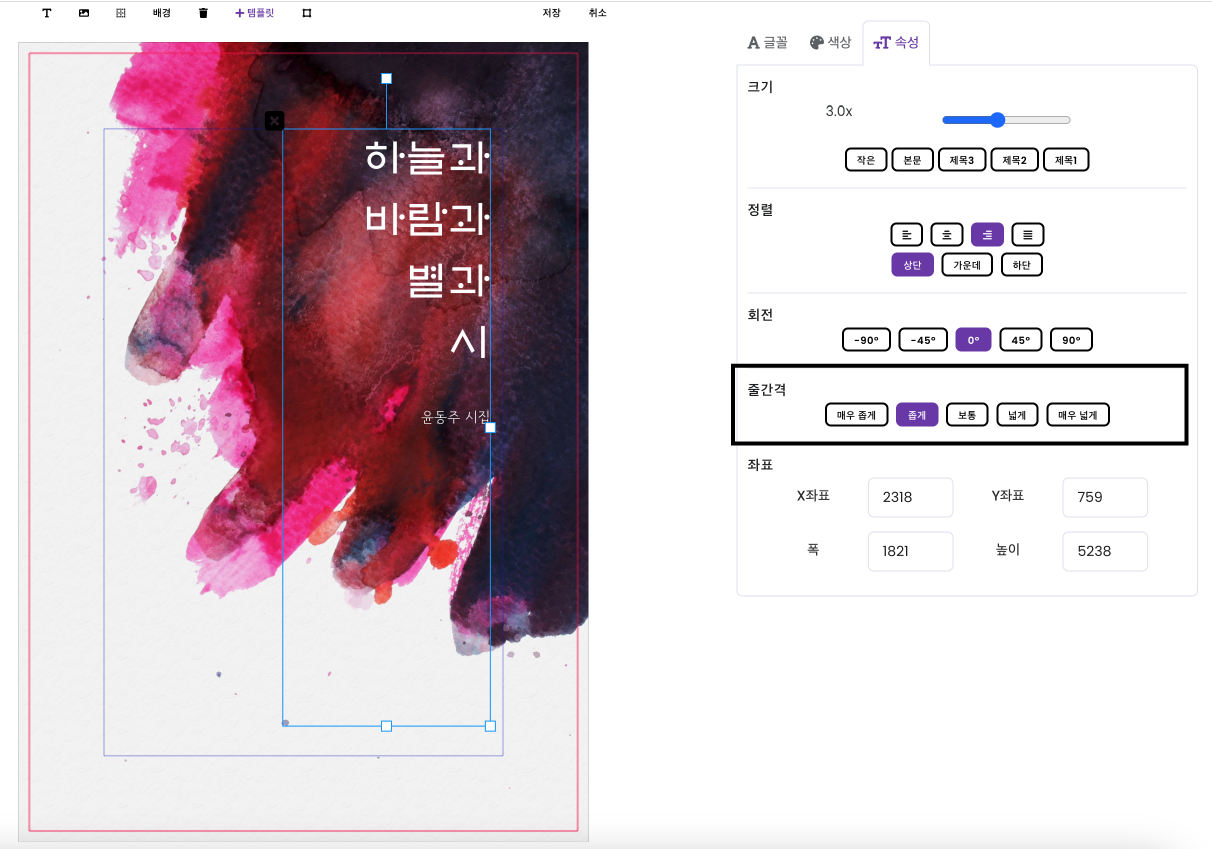
Task: Choose the 본문 size preset
Action: [913, 160]
